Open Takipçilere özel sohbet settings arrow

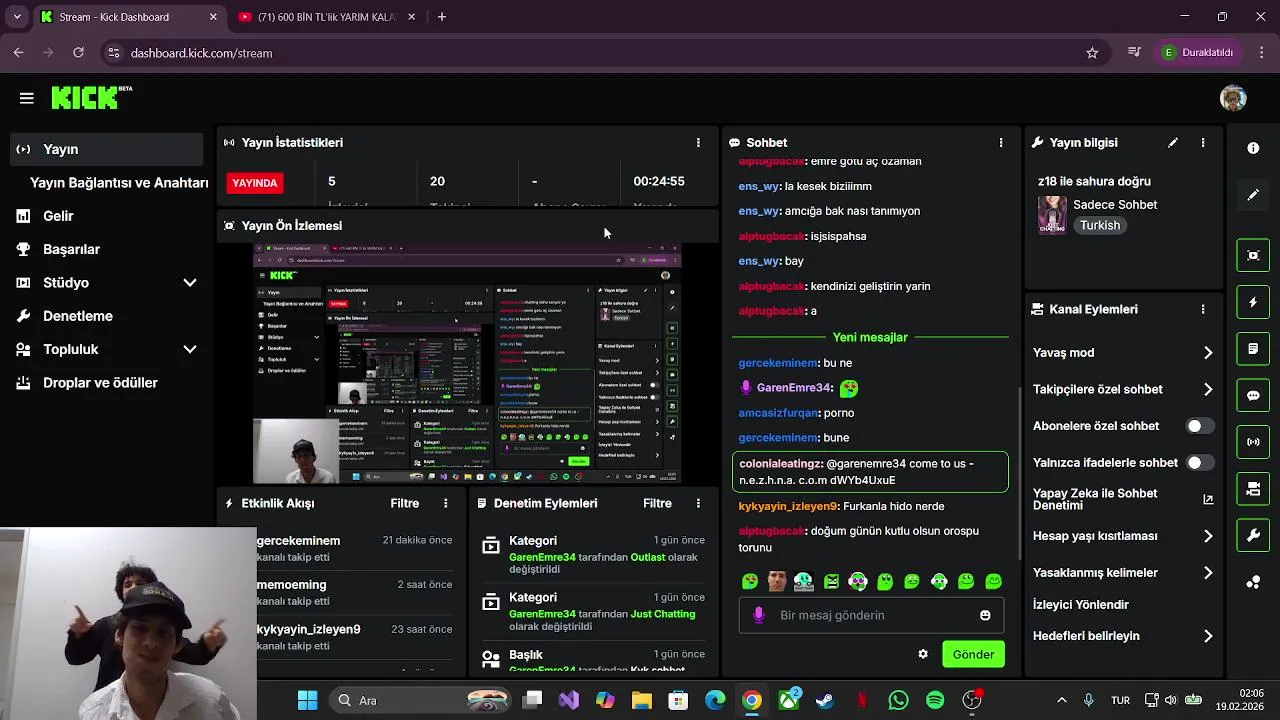1208,390
